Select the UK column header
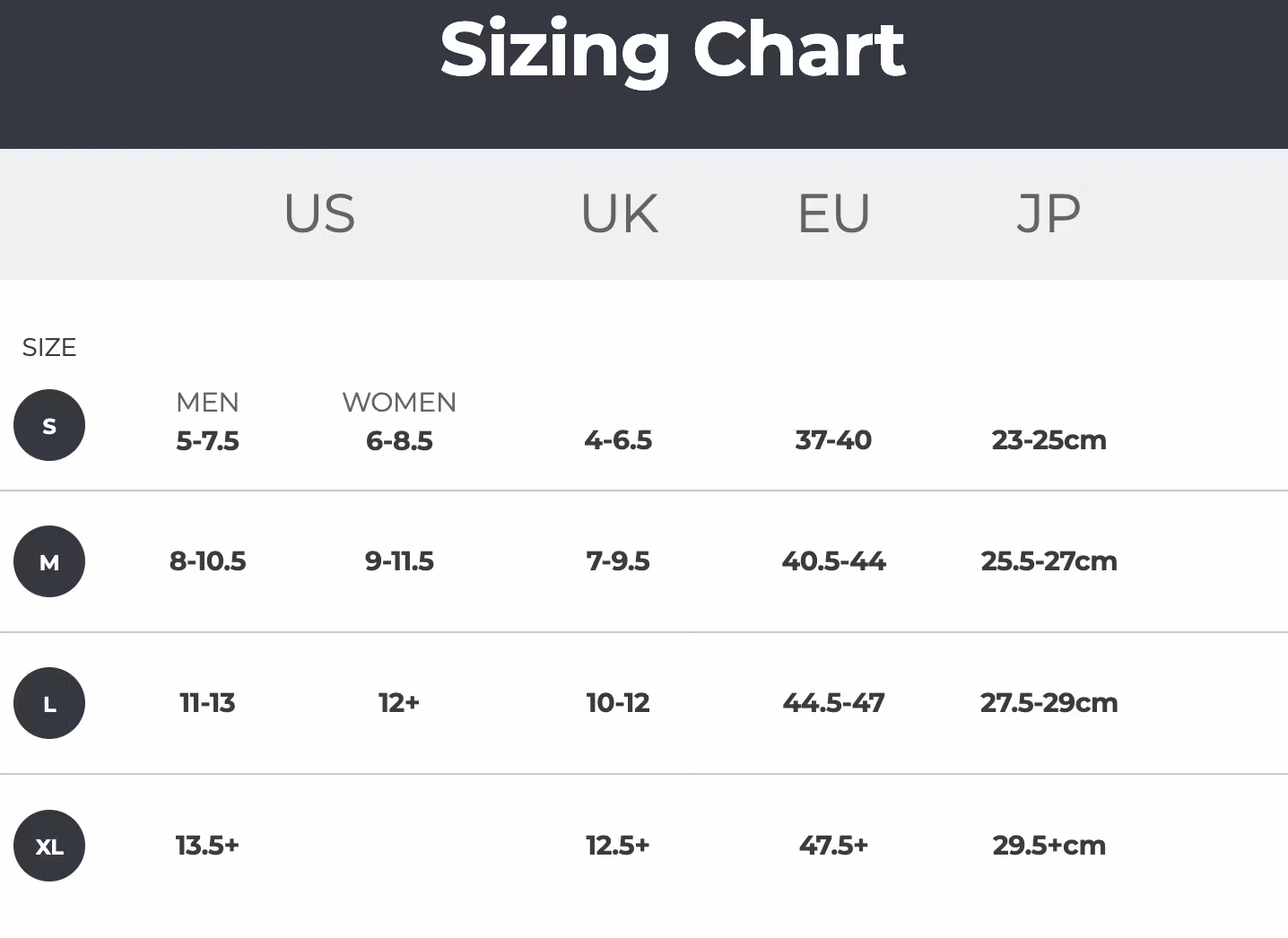This screenshot has width=1288, height=938. point(619,213)
